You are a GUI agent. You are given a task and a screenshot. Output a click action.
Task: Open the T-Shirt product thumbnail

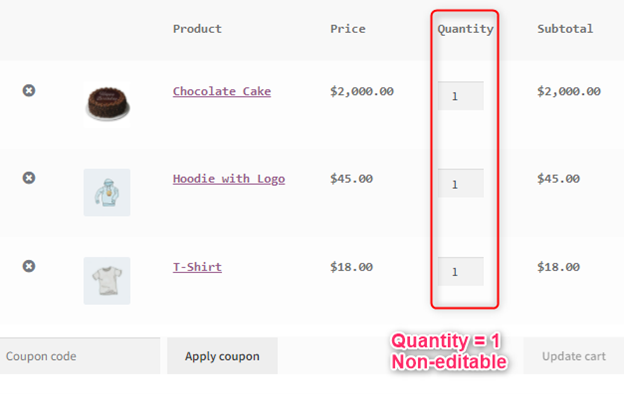[x=107, y=281]
